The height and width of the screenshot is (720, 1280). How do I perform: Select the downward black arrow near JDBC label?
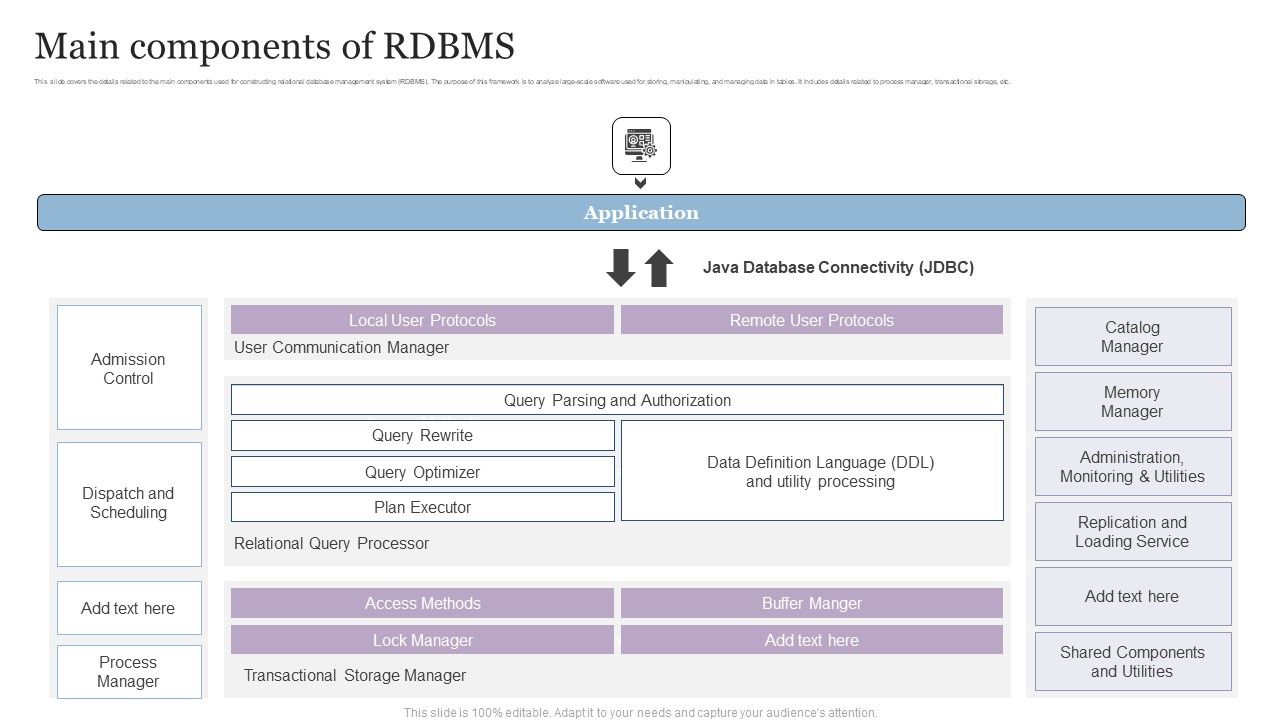(619, 268)
